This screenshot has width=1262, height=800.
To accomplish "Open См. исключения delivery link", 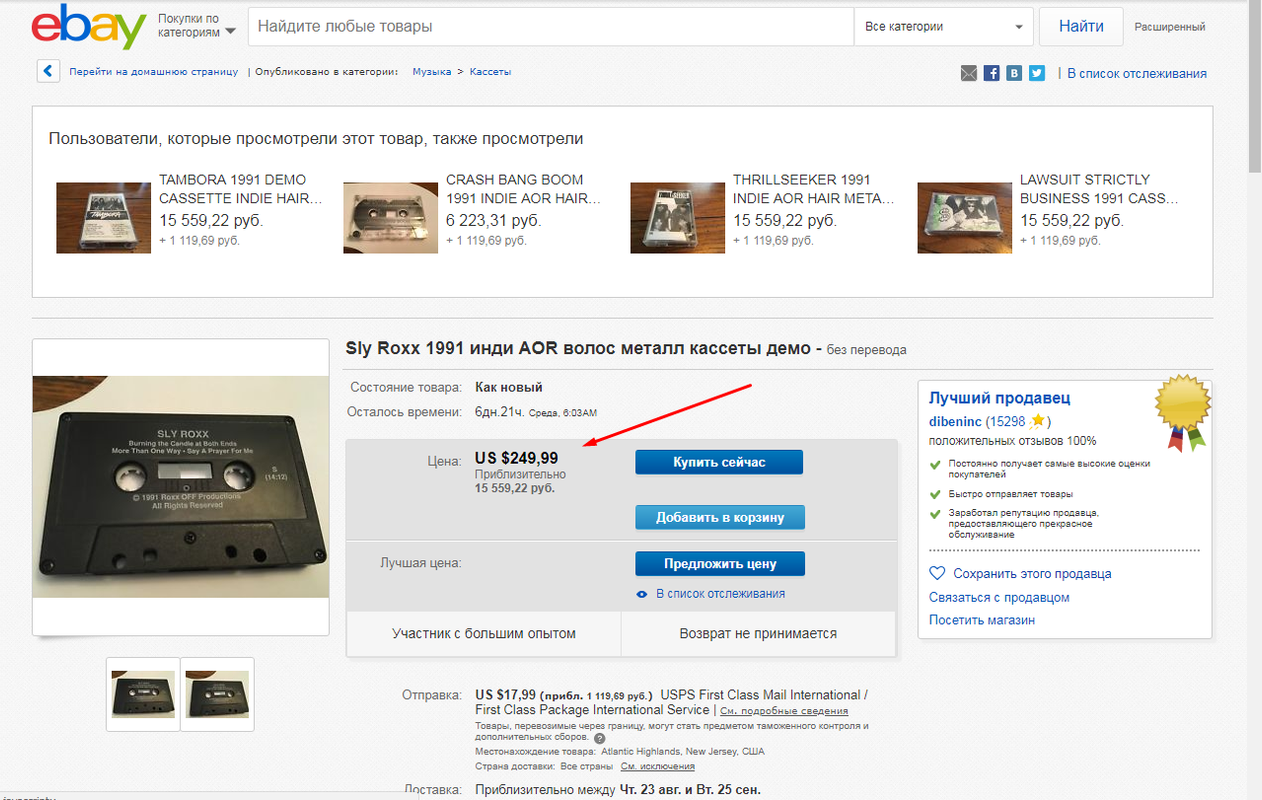I will point(657,766).
